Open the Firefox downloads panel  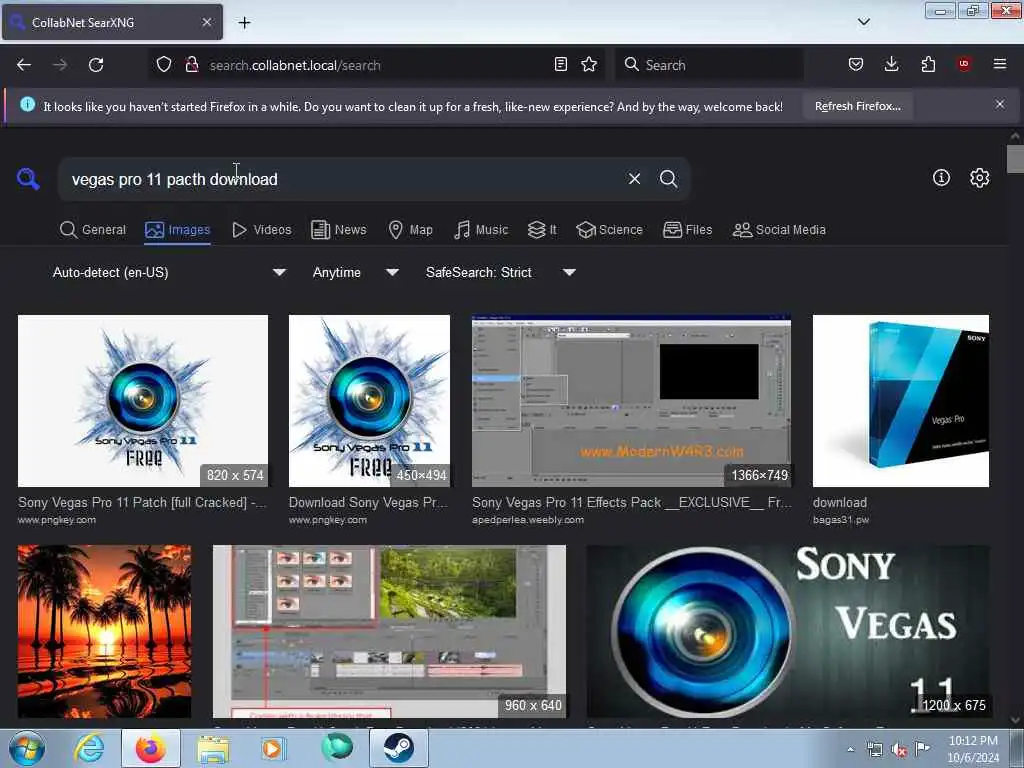(x=891, y=64)
